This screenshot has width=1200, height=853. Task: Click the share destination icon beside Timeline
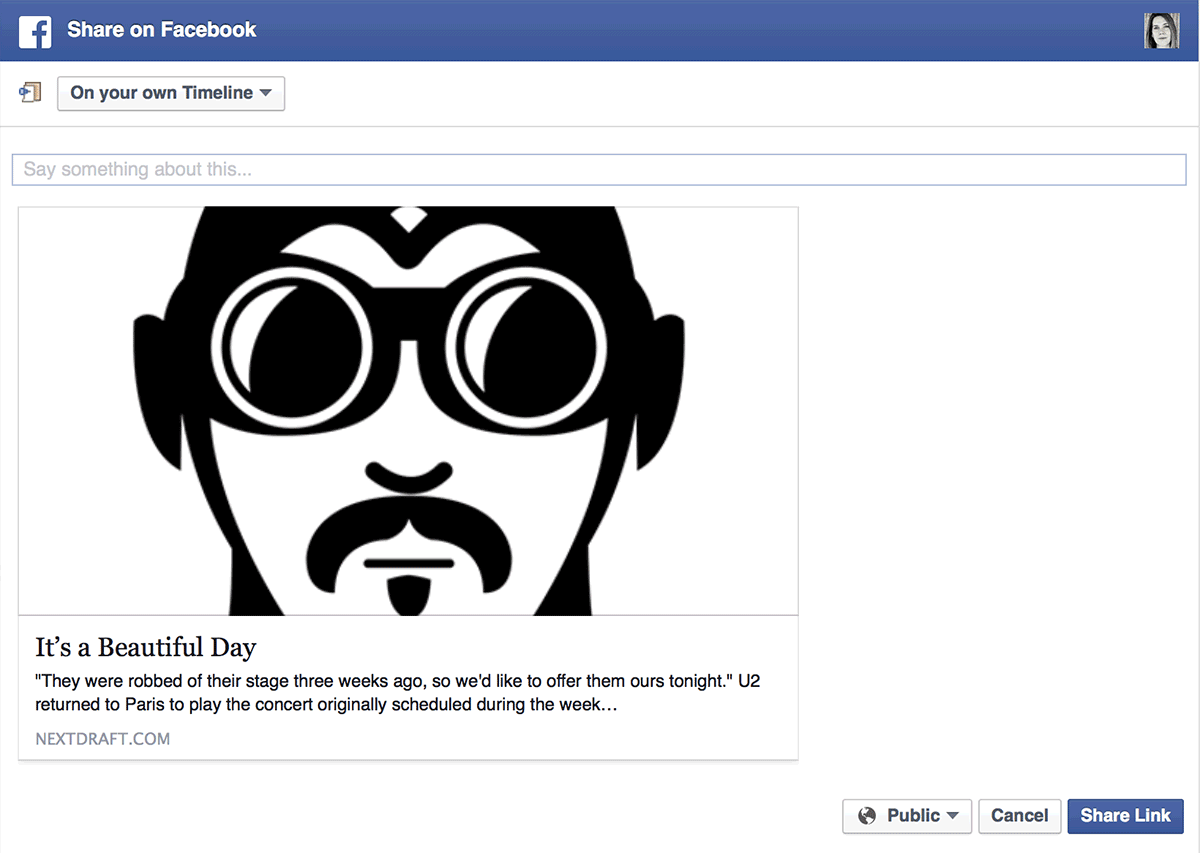click(31, 93)
